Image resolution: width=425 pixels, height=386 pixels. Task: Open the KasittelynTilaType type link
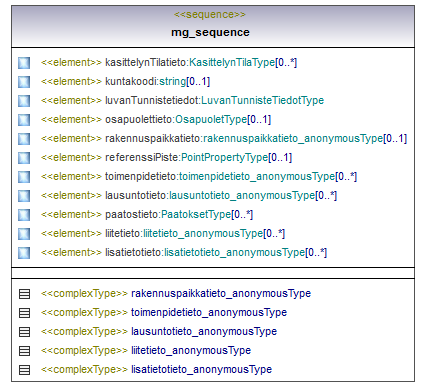tap(232, 62)
